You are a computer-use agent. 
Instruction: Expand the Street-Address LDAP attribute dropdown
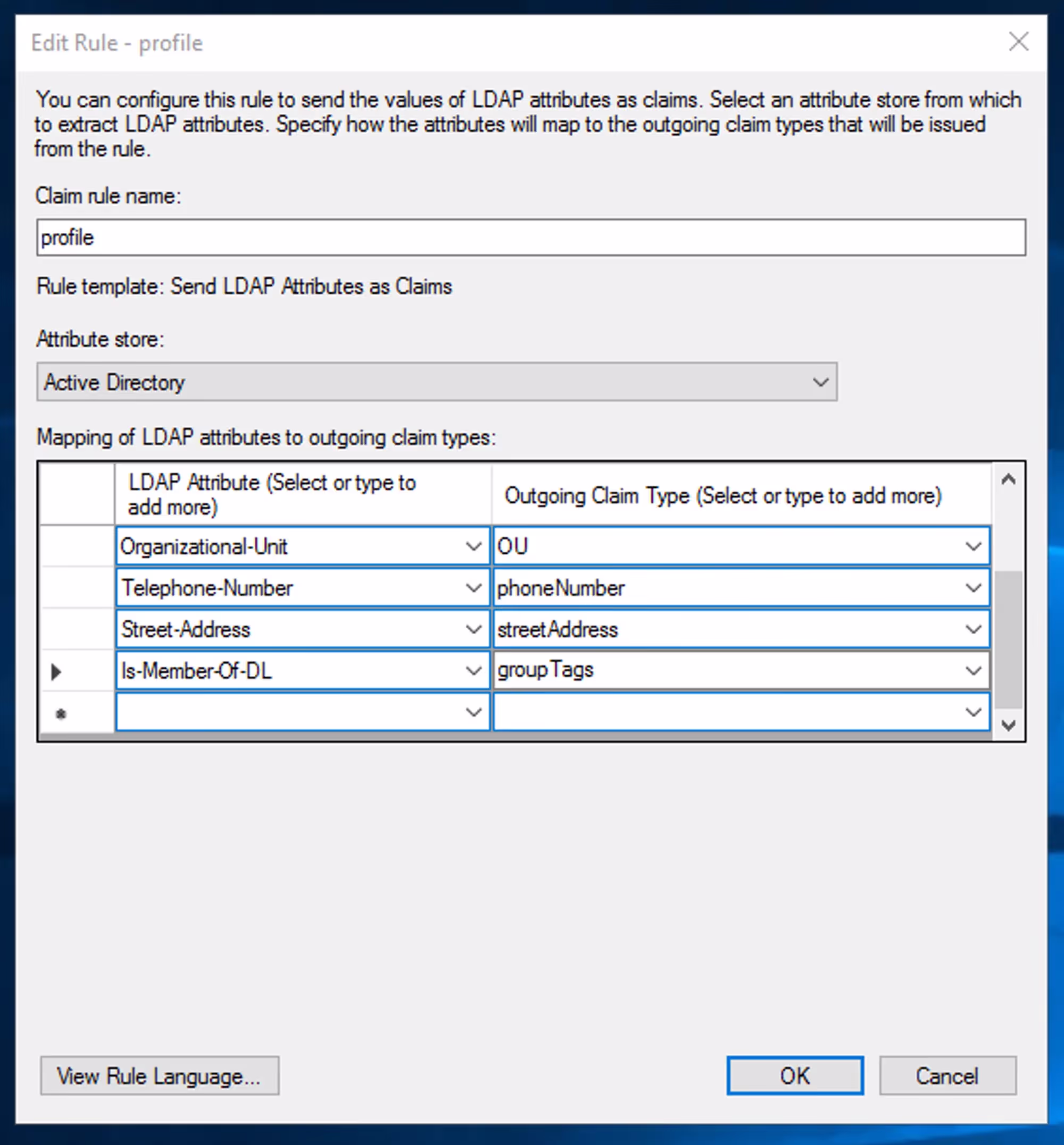[x=473, y=629]
